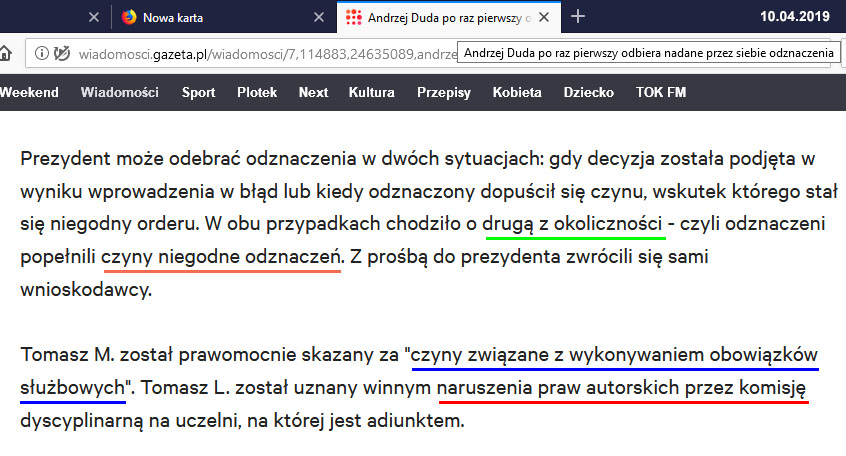Click the text 'naruszenia praw autorskich przez komisję'
846x456 pixels.
tap(622, 387)
